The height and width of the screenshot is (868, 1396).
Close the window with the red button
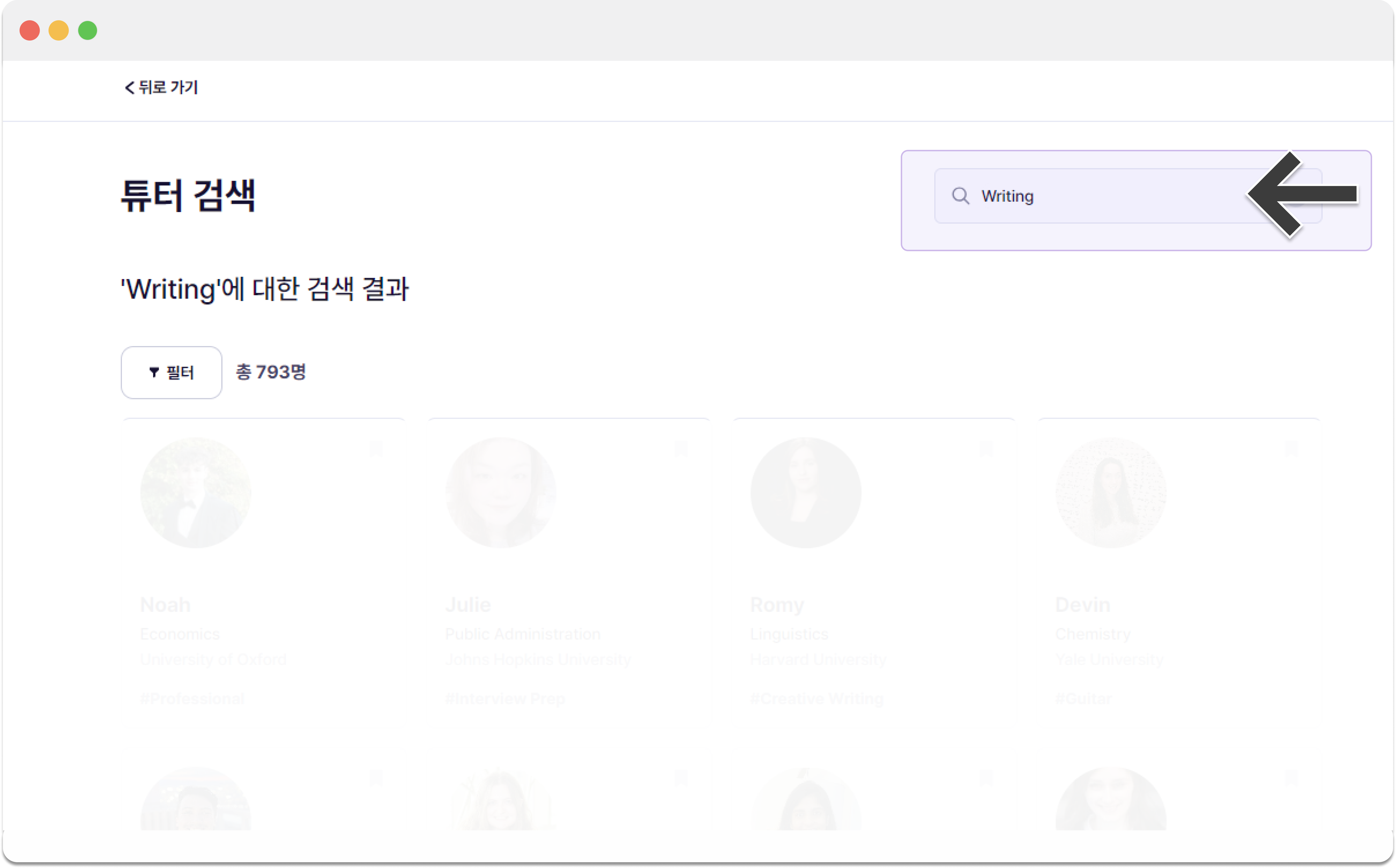click(30, 30)
